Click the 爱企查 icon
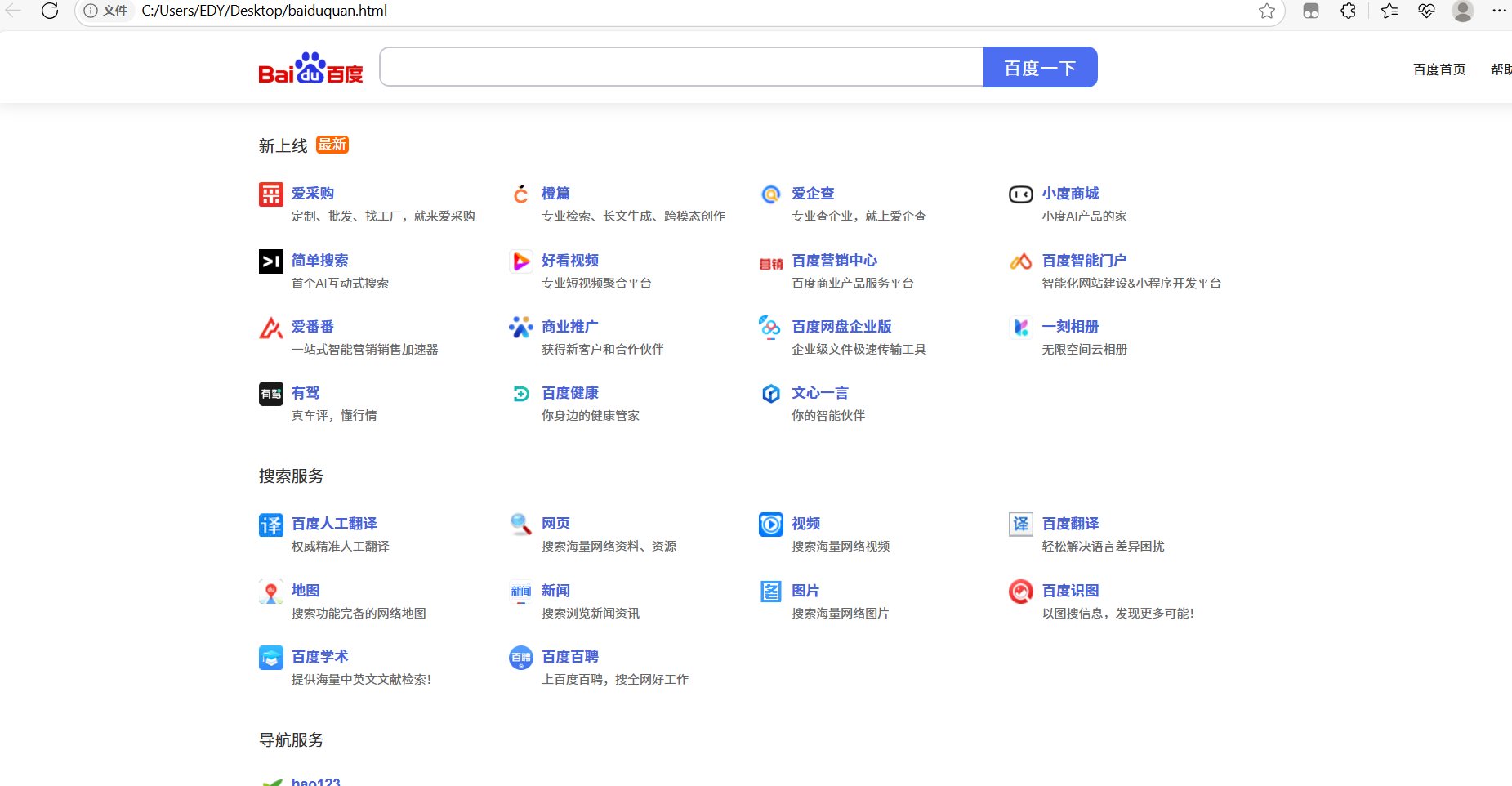The image size is (1512, 786). pyautogui.click(x=771, y=194)
